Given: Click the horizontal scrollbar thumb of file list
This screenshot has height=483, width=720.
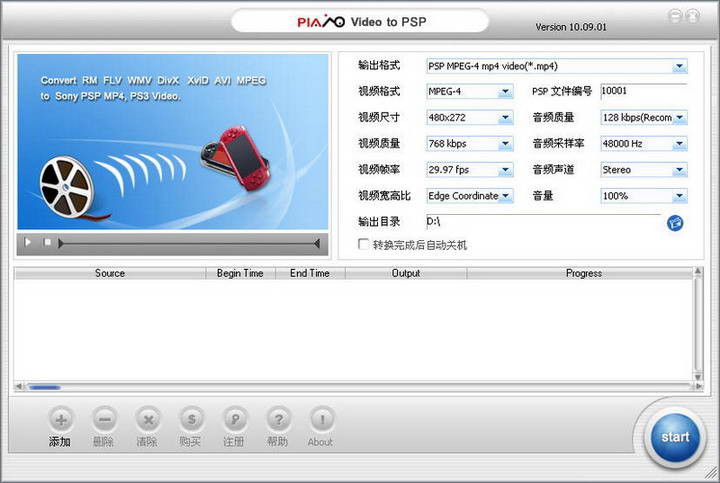Looking at the screenshot, I should tap(45, 388).
